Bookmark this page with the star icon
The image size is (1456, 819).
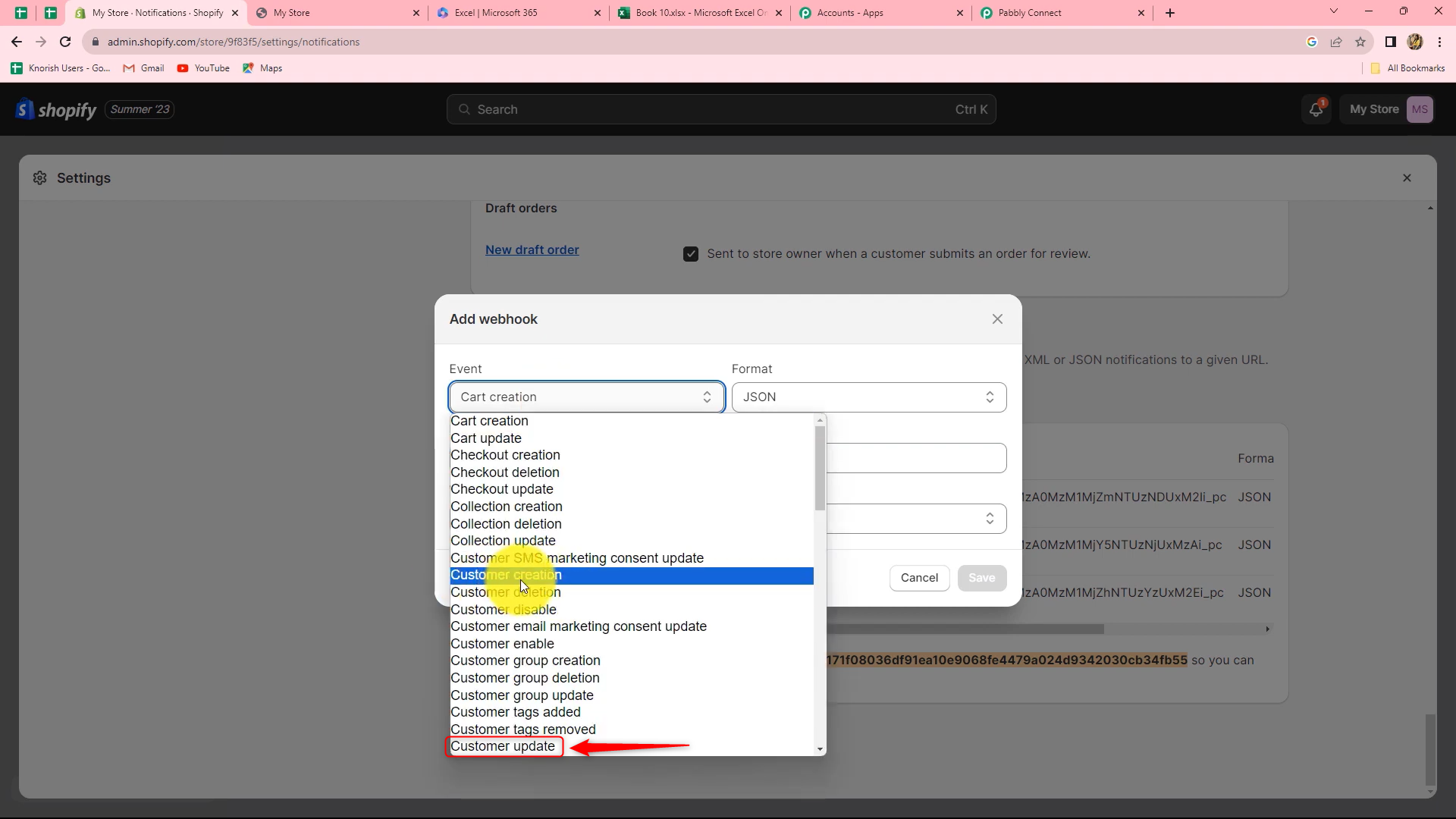click(x=1360, y=42)
